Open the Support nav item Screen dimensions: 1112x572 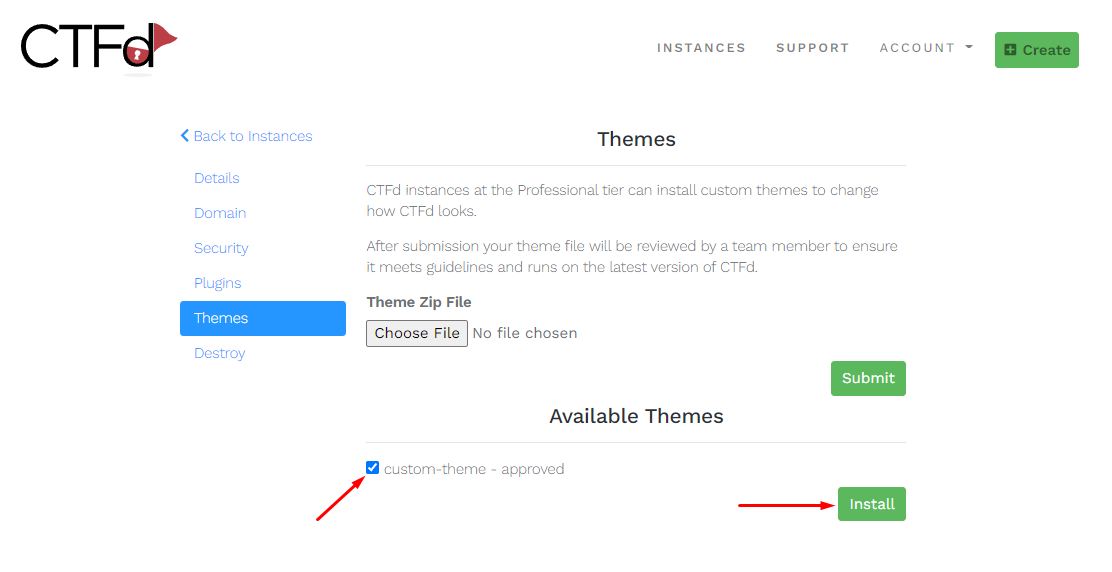[812, 48]
